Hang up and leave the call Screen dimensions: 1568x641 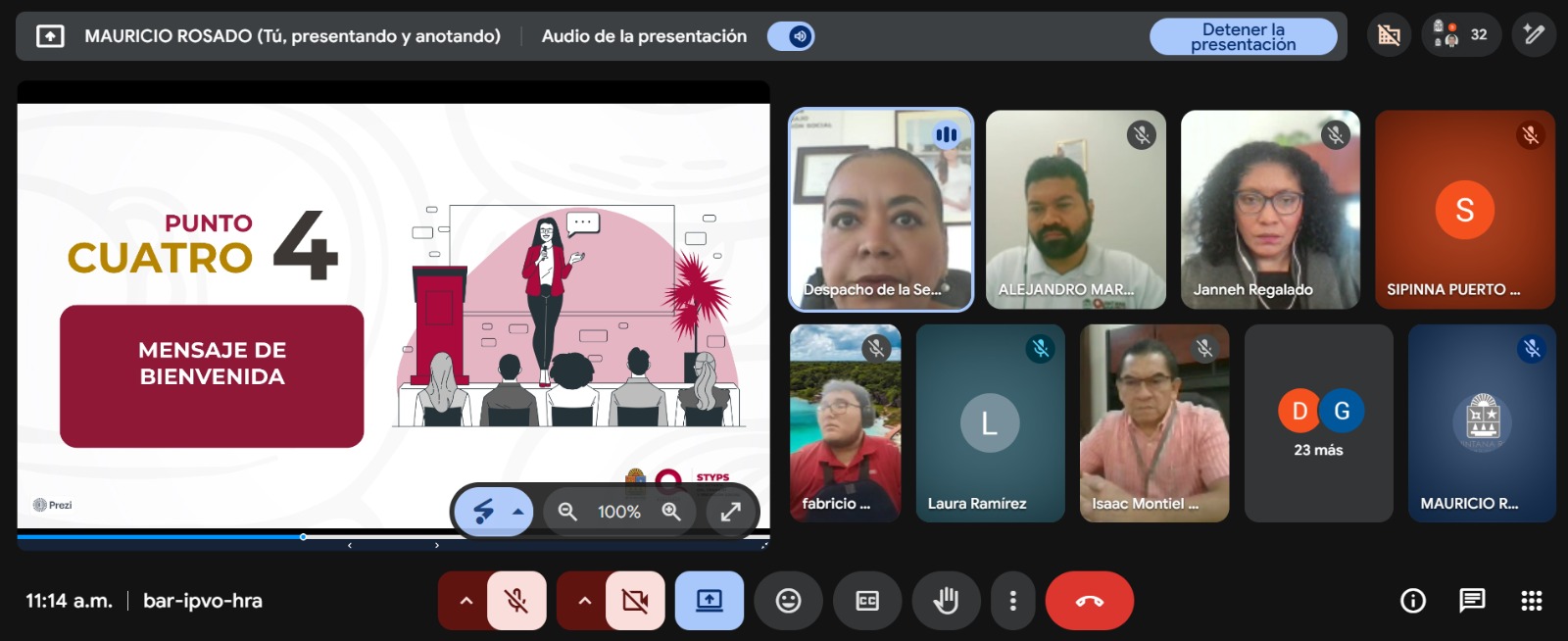click(x=1089, y=601)
